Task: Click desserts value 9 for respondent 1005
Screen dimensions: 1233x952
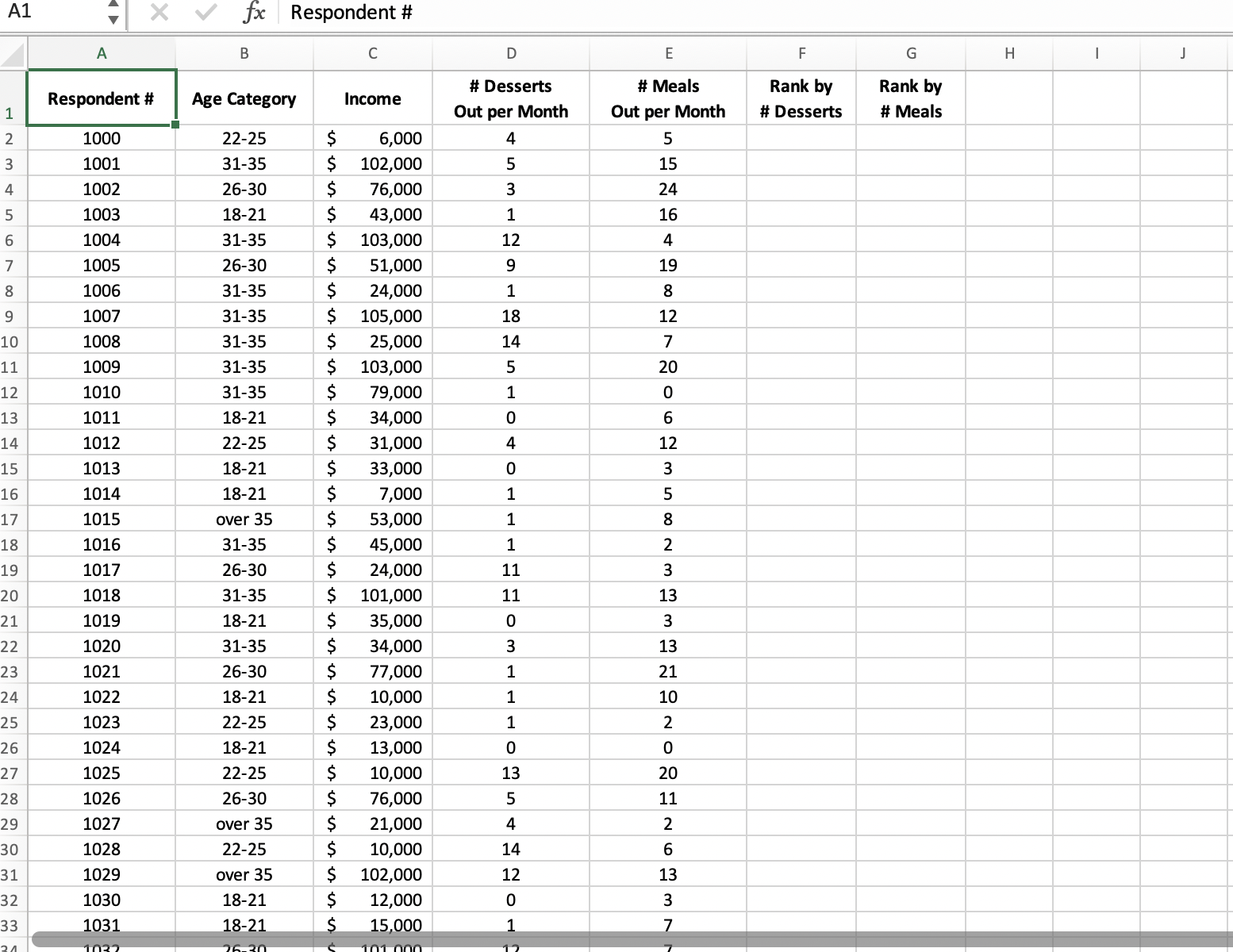Action: point(511,266)
